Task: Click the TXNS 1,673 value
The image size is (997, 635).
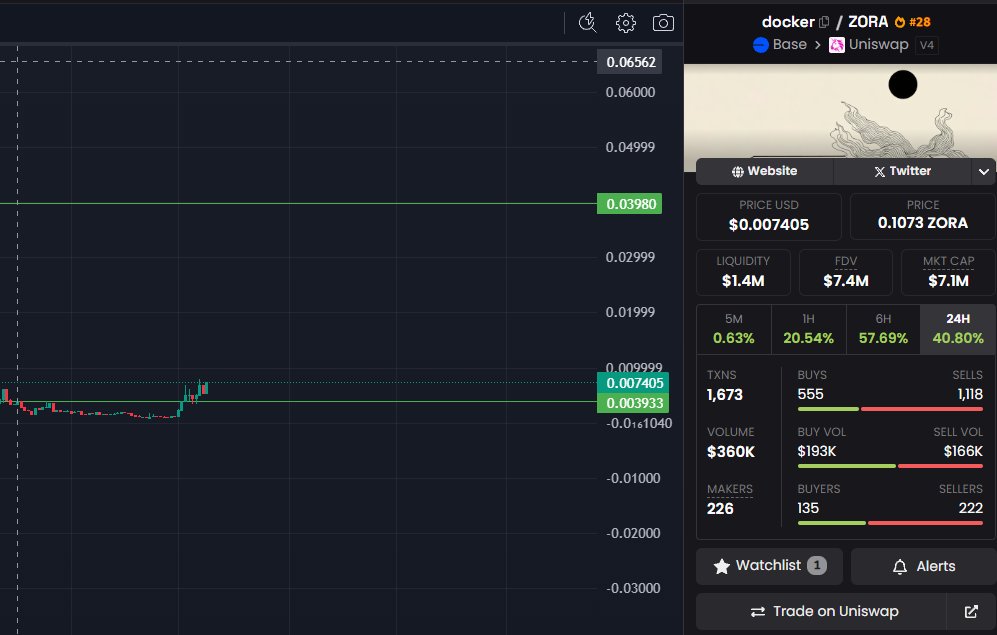Action: coord(725,395)
